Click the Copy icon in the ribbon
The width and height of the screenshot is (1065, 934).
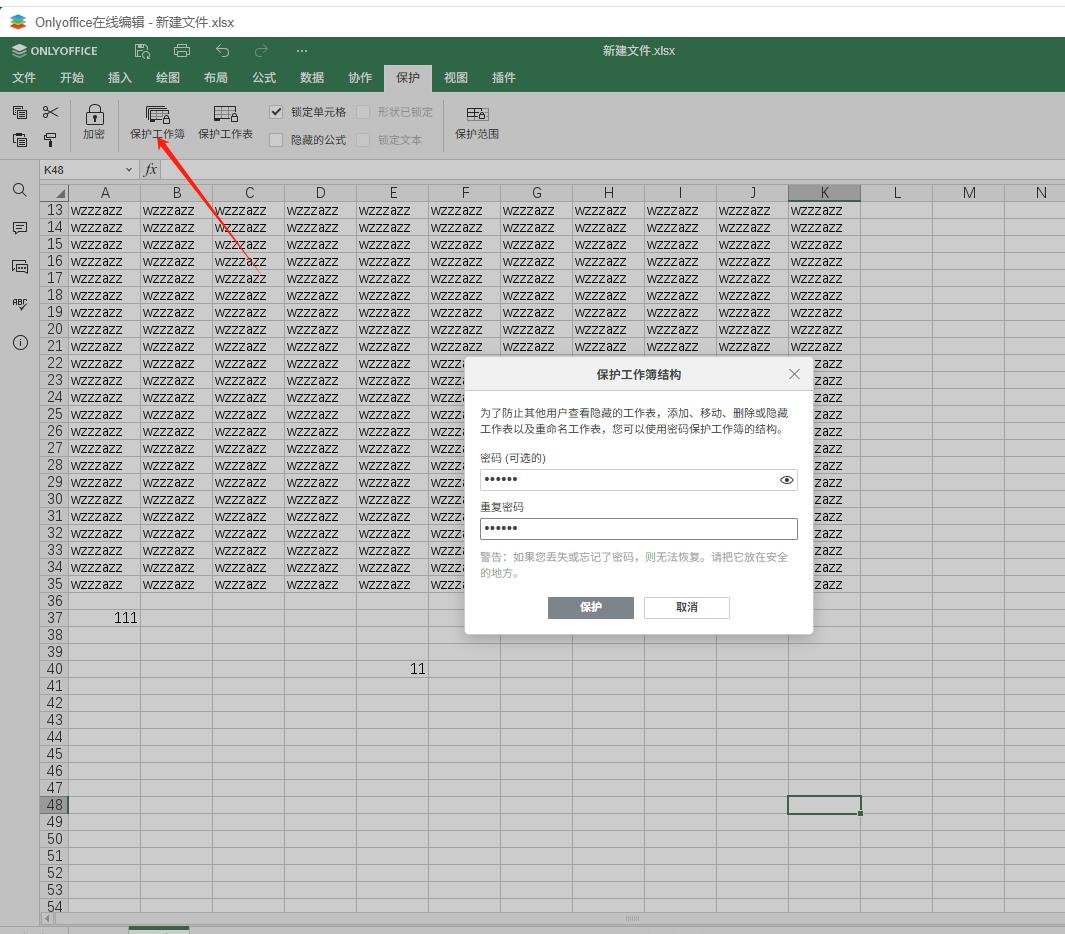20,112
